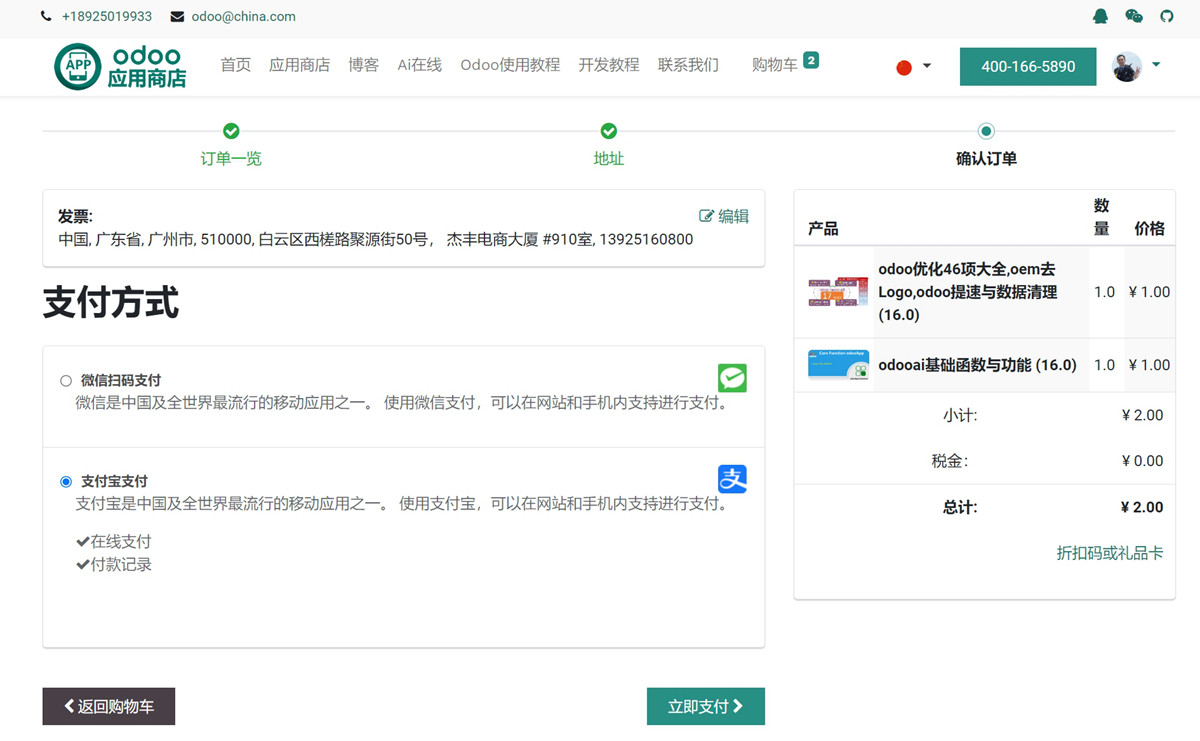Open the GitHub icon in top bar
Screen dimensions: 1200x741
1166,16
